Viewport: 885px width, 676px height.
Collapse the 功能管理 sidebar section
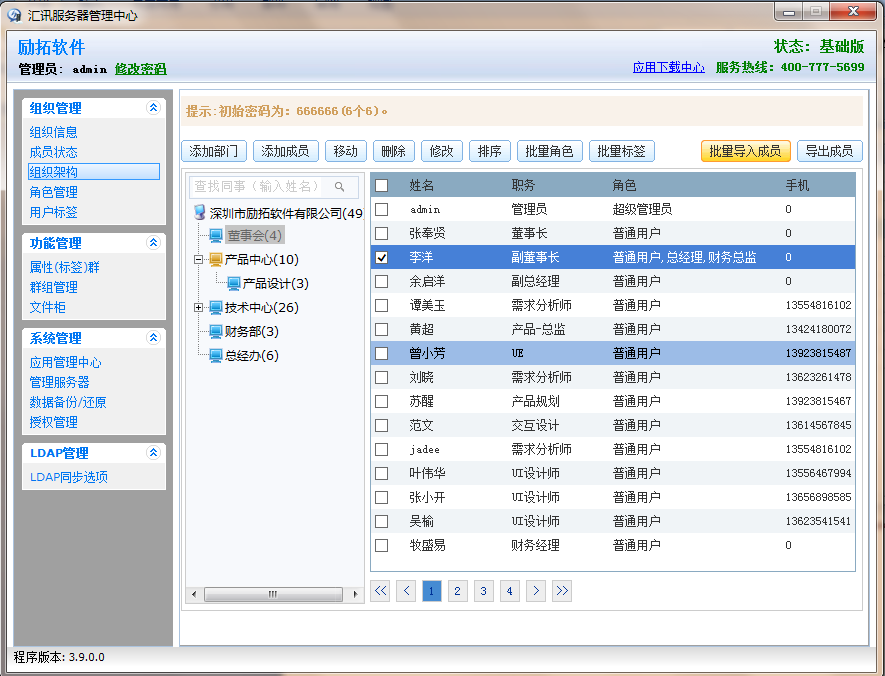pos(153,243)
